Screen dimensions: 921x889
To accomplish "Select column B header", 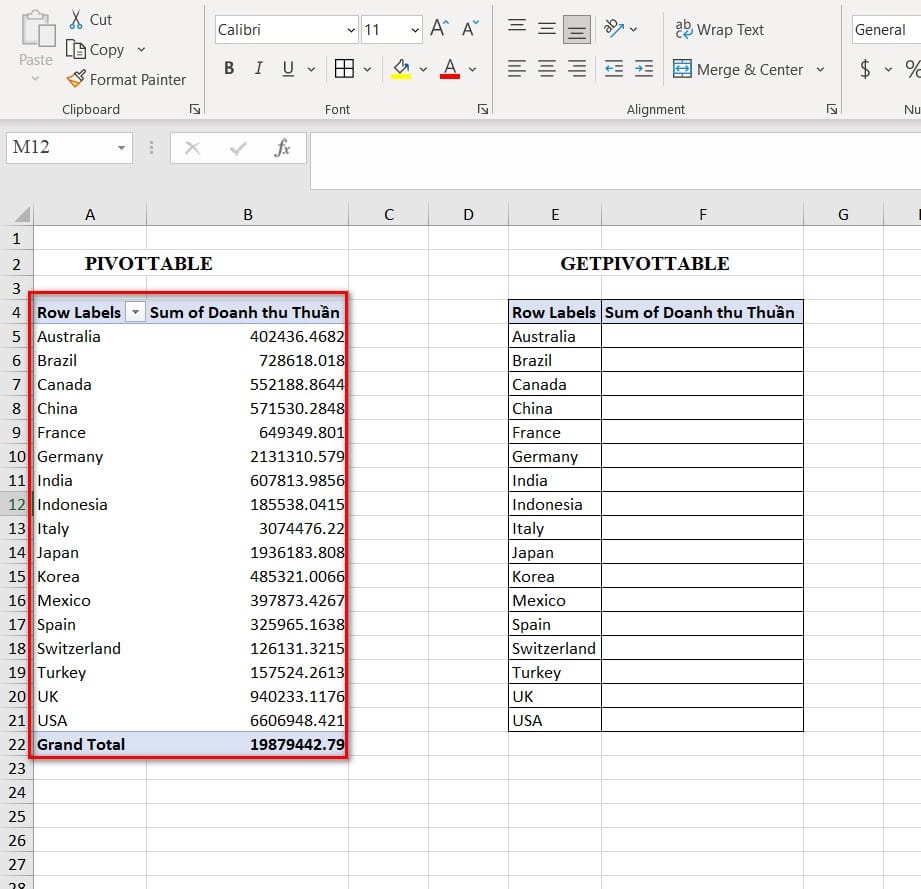I will point(248,214).
